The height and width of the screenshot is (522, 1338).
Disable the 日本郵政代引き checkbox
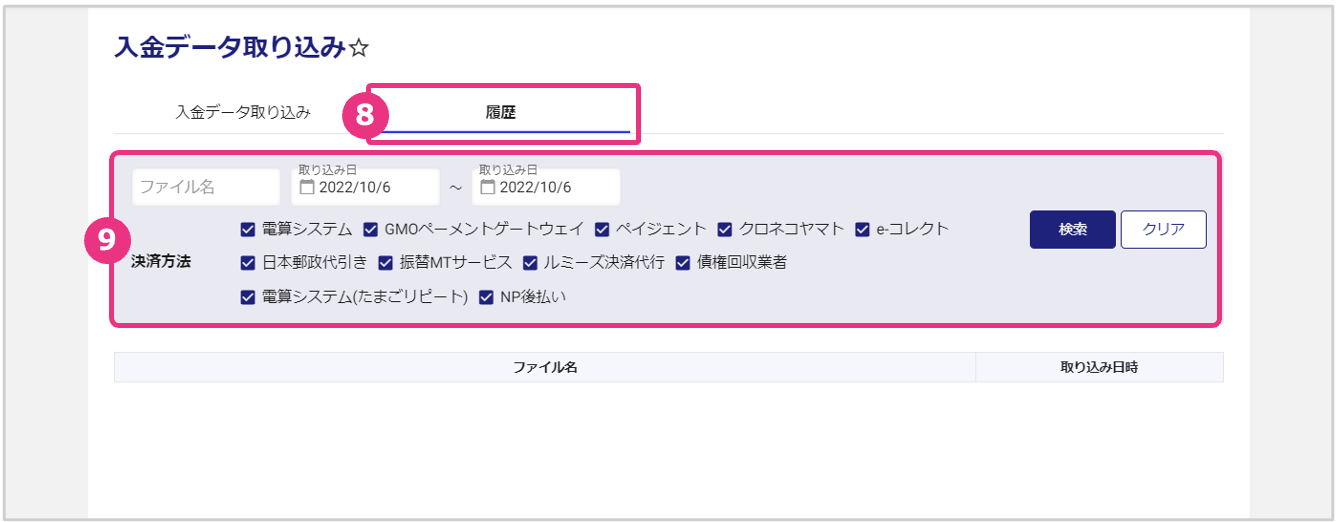(x=248, y=263)
